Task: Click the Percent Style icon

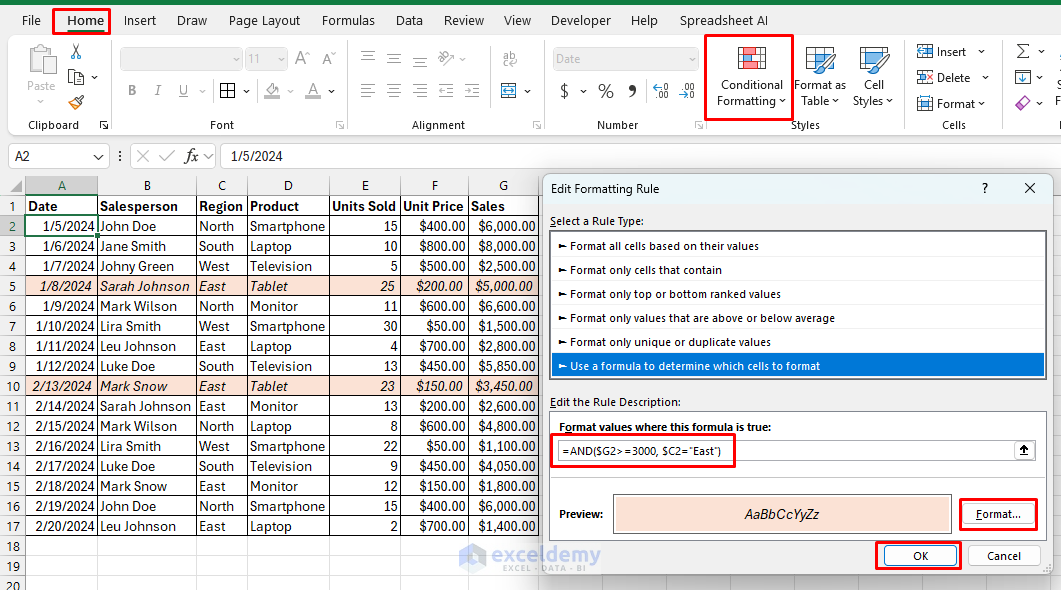Action: 605,91
